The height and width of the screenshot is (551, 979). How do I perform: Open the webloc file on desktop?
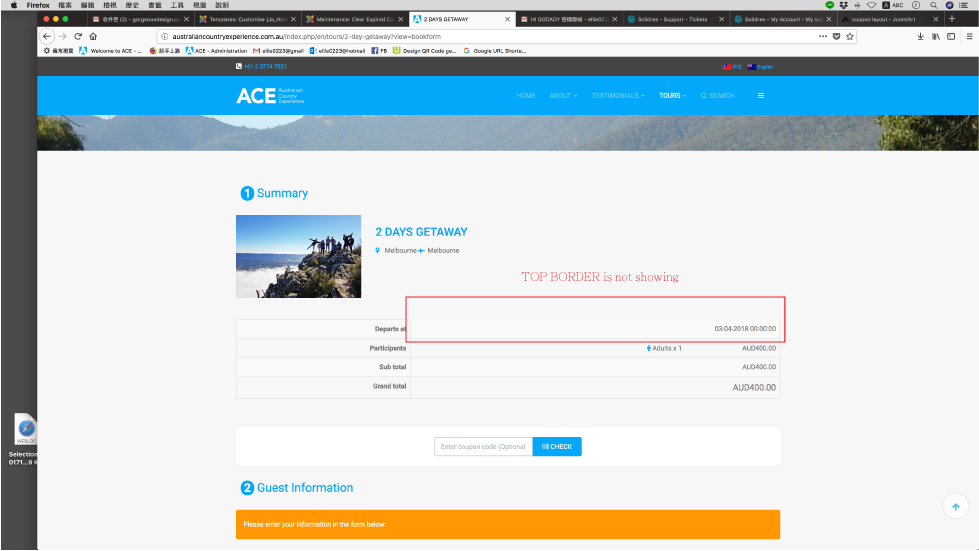[25, 429]
